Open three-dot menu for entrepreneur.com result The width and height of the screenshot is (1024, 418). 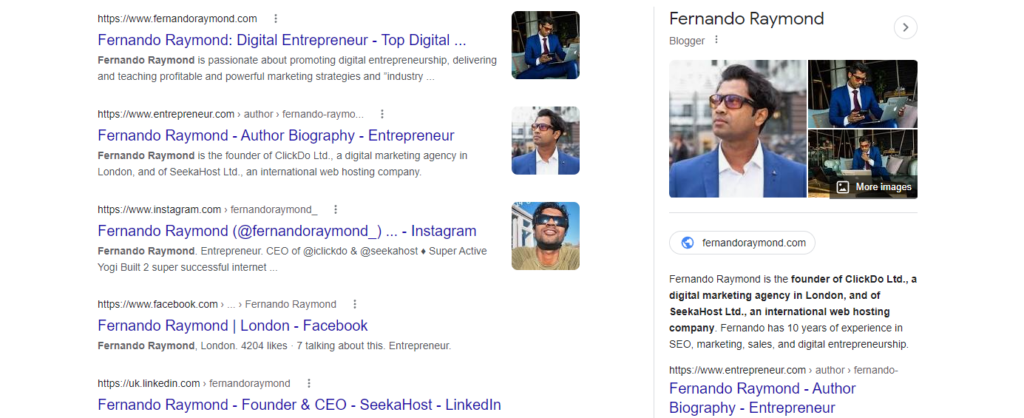tap(382, 114)
